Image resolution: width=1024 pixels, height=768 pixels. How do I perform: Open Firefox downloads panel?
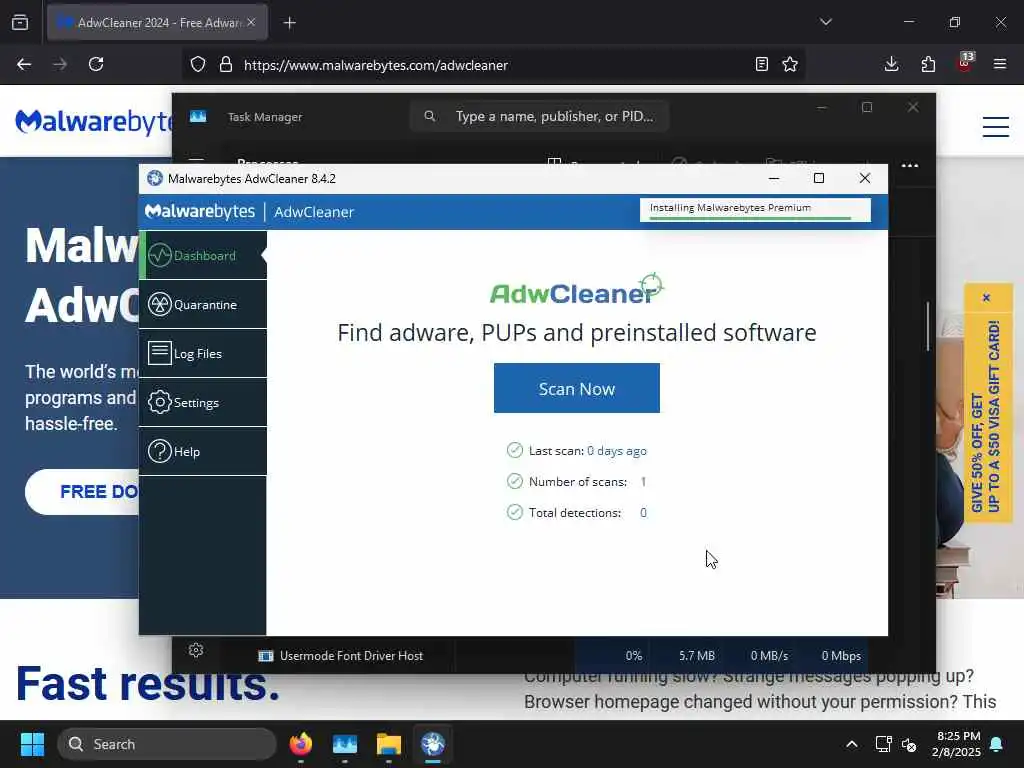[891, 64]
